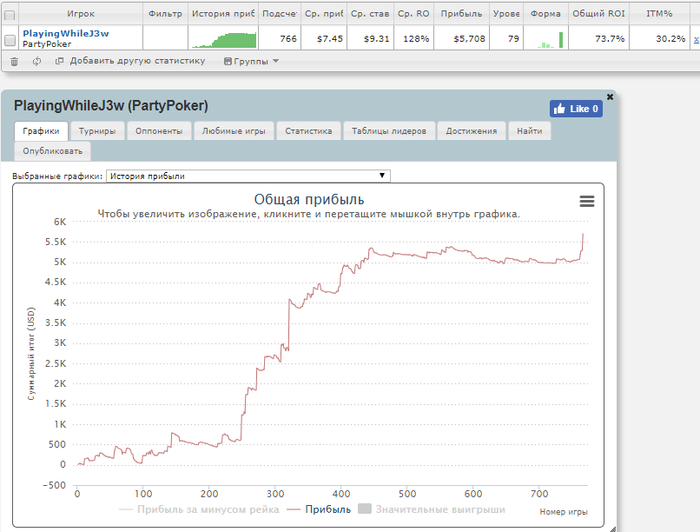Click the 73.7% total ROI cell
This screenshot has height=532, width=700.
599,38
